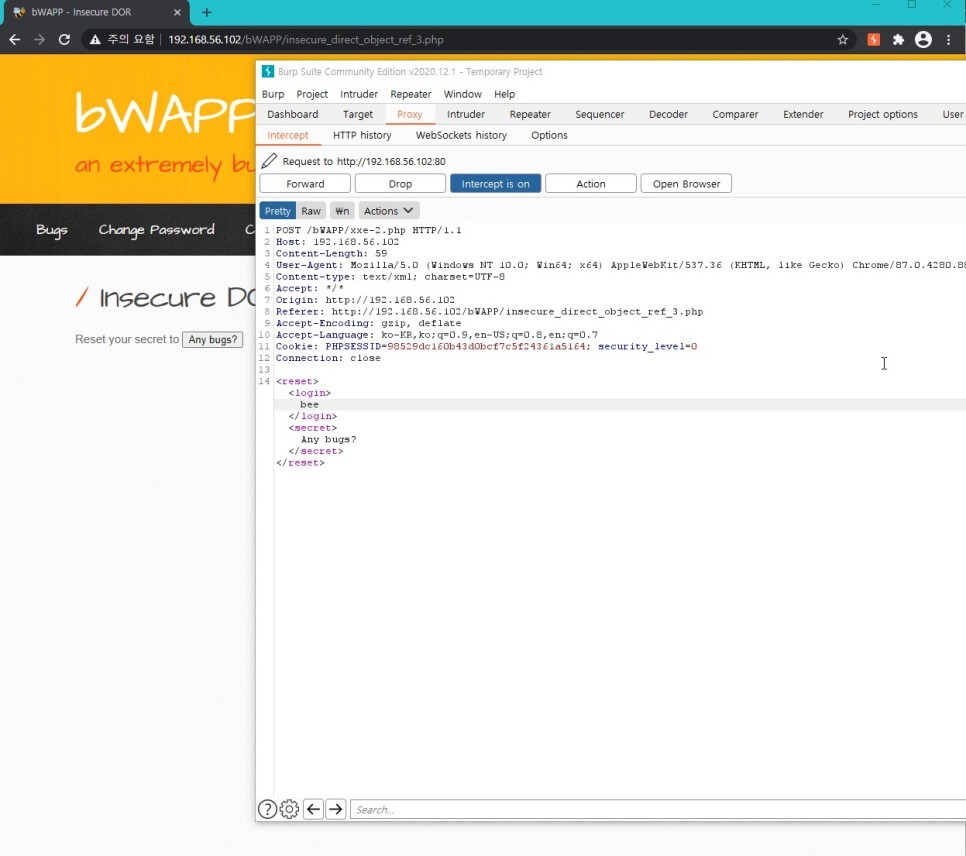This screenshot has width=966, height=856.
Task: Open Chrome three-dot menu
Action: point(948,39)
